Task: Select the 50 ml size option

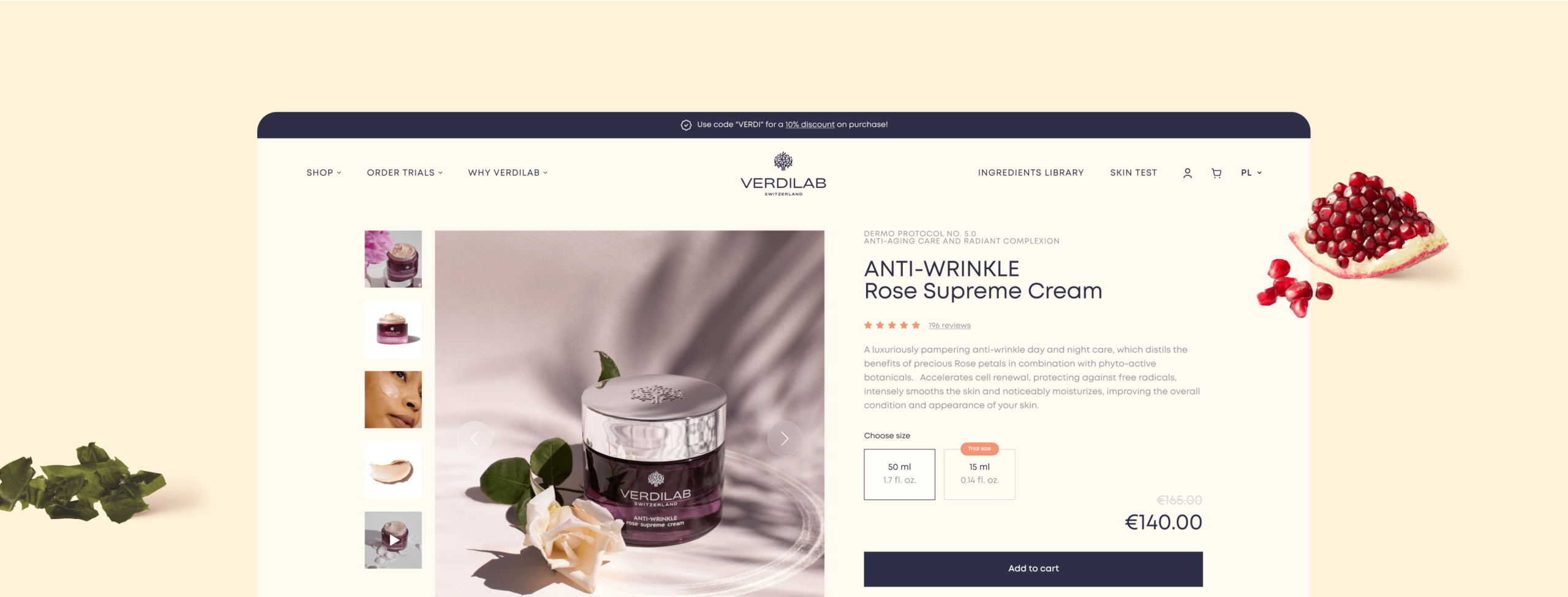Action: pyautogui.click(x=899, y=474)
